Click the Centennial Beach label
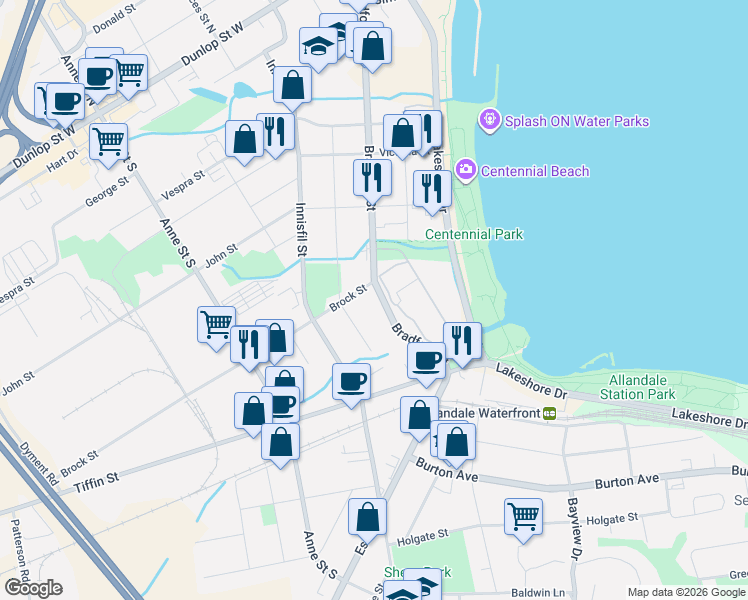 click(535, 171)
